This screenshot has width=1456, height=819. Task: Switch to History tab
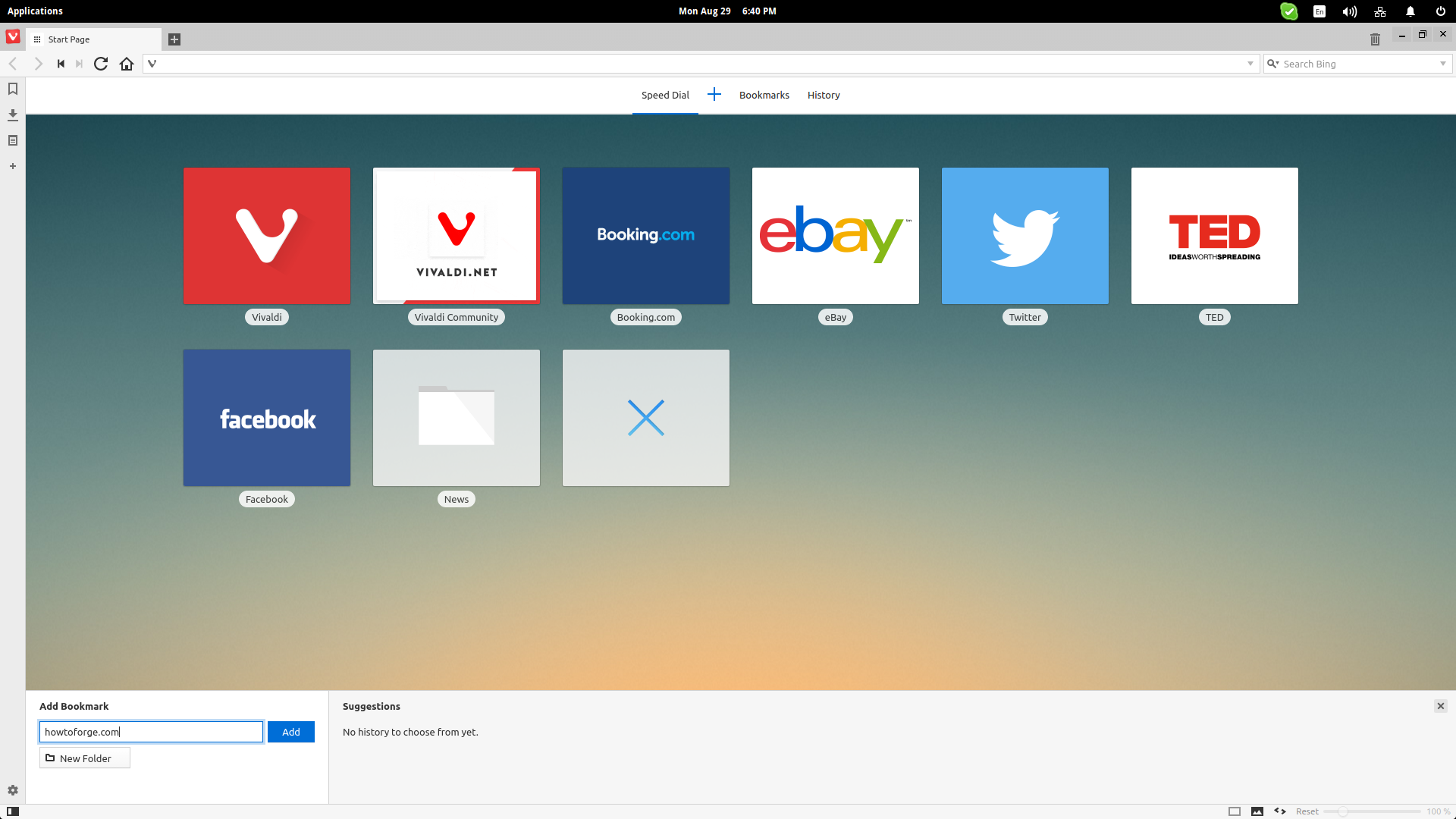point(824,95)
